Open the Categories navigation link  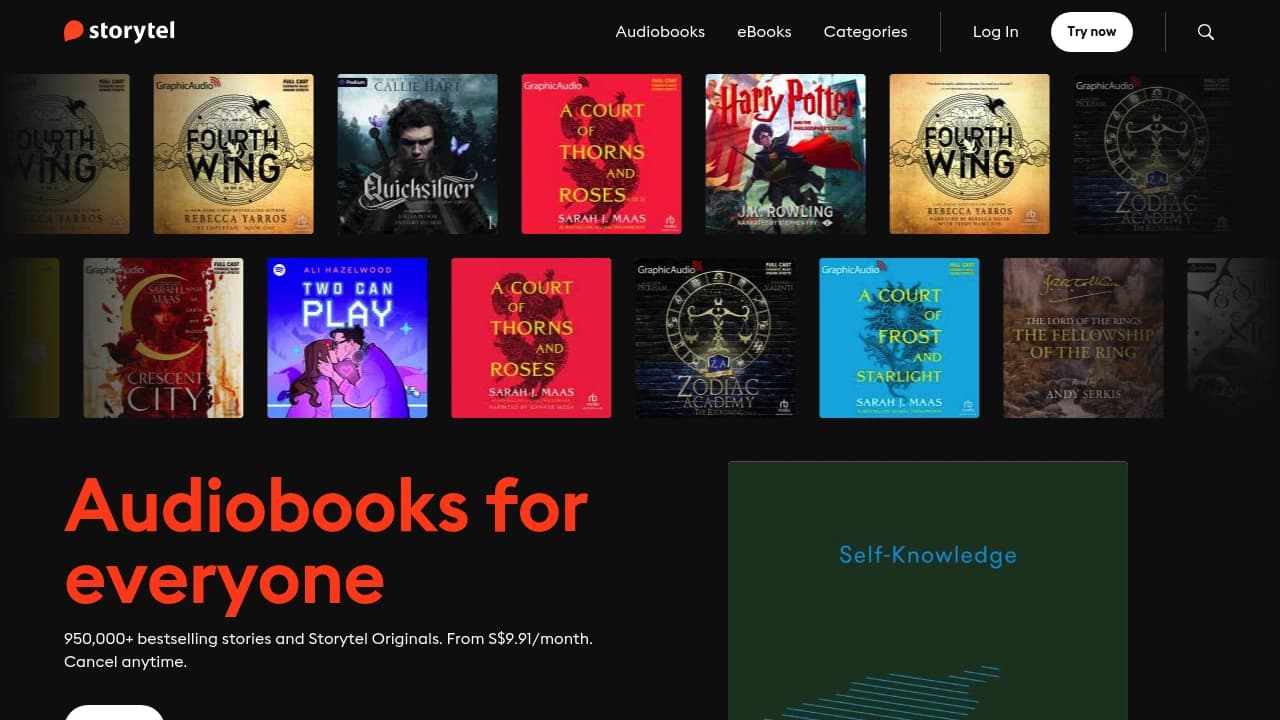[865, 32]
